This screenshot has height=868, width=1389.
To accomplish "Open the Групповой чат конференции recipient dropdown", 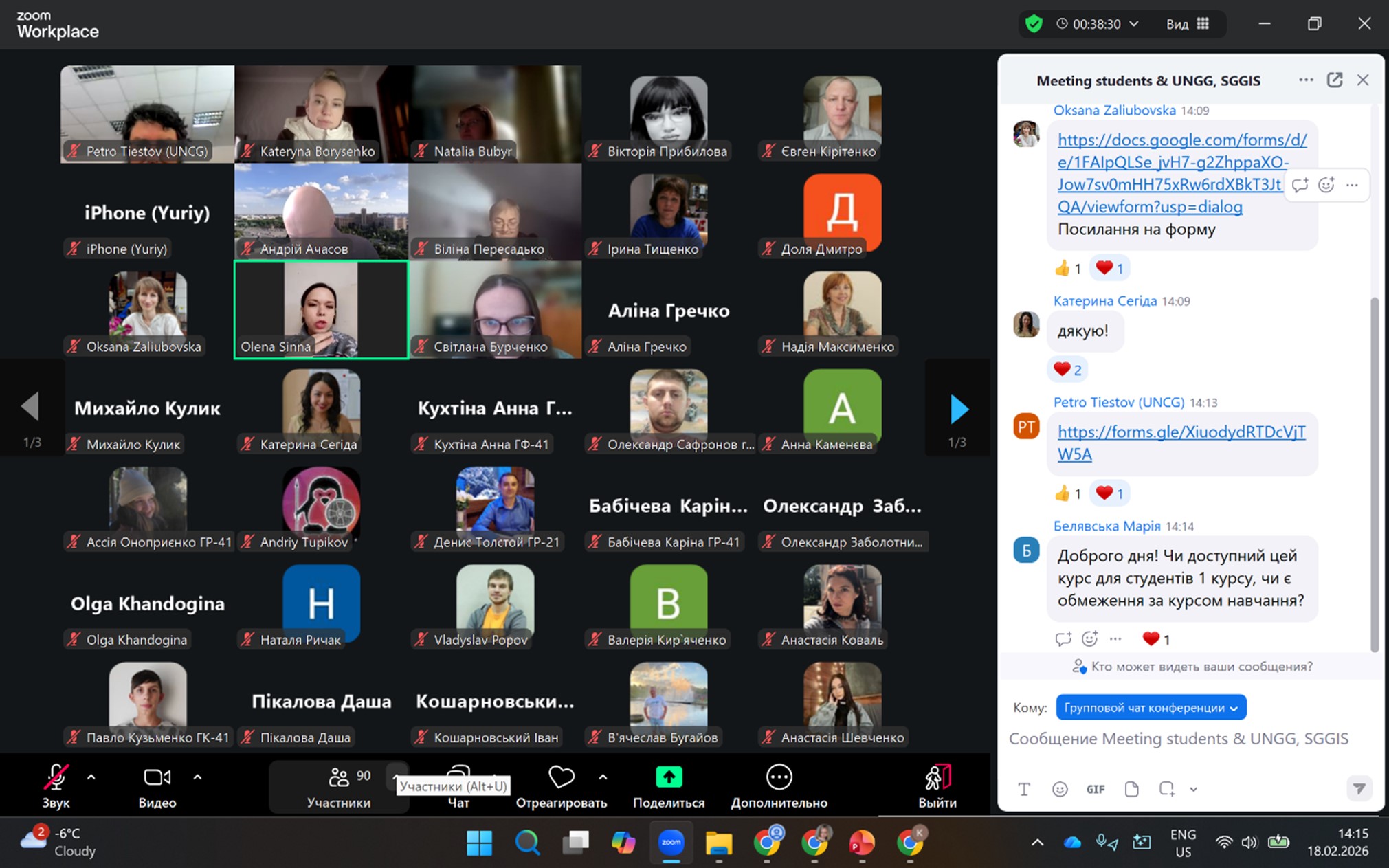I will (1151, 707).
